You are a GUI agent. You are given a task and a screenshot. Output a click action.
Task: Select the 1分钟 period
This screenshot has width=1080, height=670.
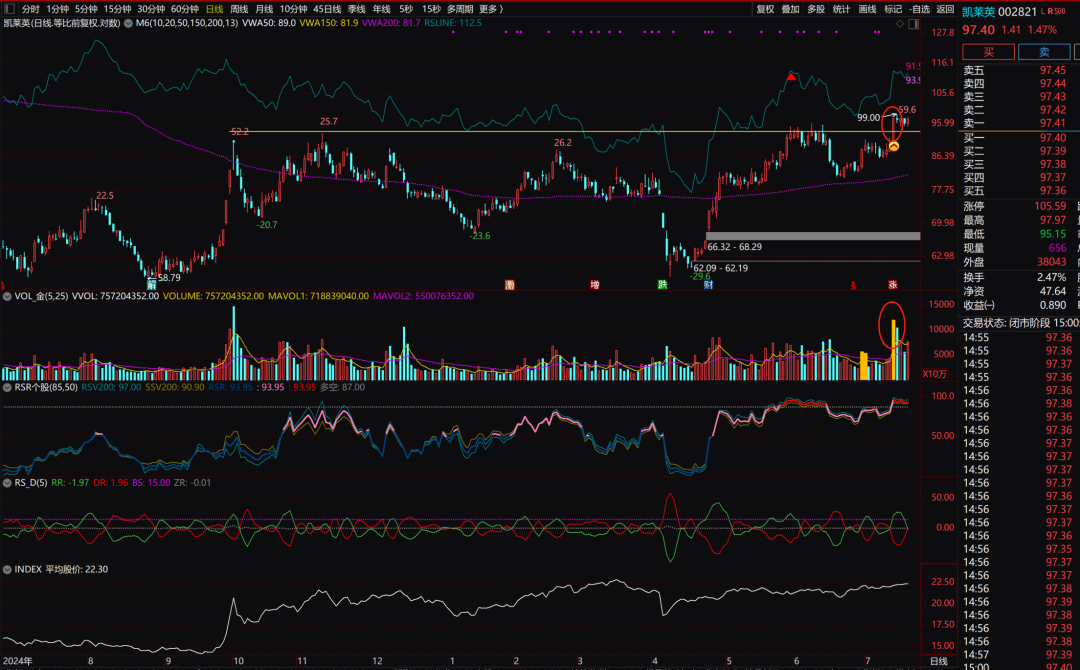[58, 9]
